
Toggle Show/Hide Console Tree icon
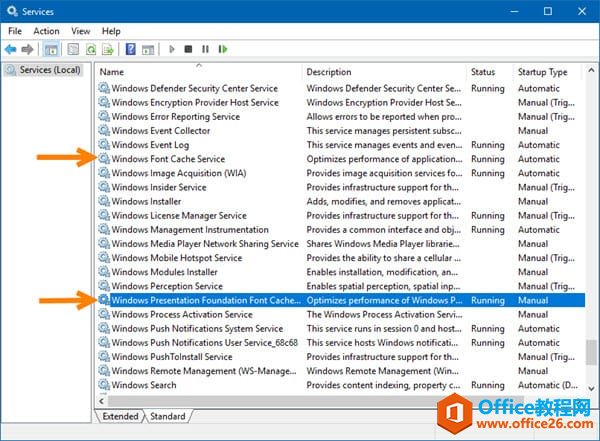click(x=51, y=49)
